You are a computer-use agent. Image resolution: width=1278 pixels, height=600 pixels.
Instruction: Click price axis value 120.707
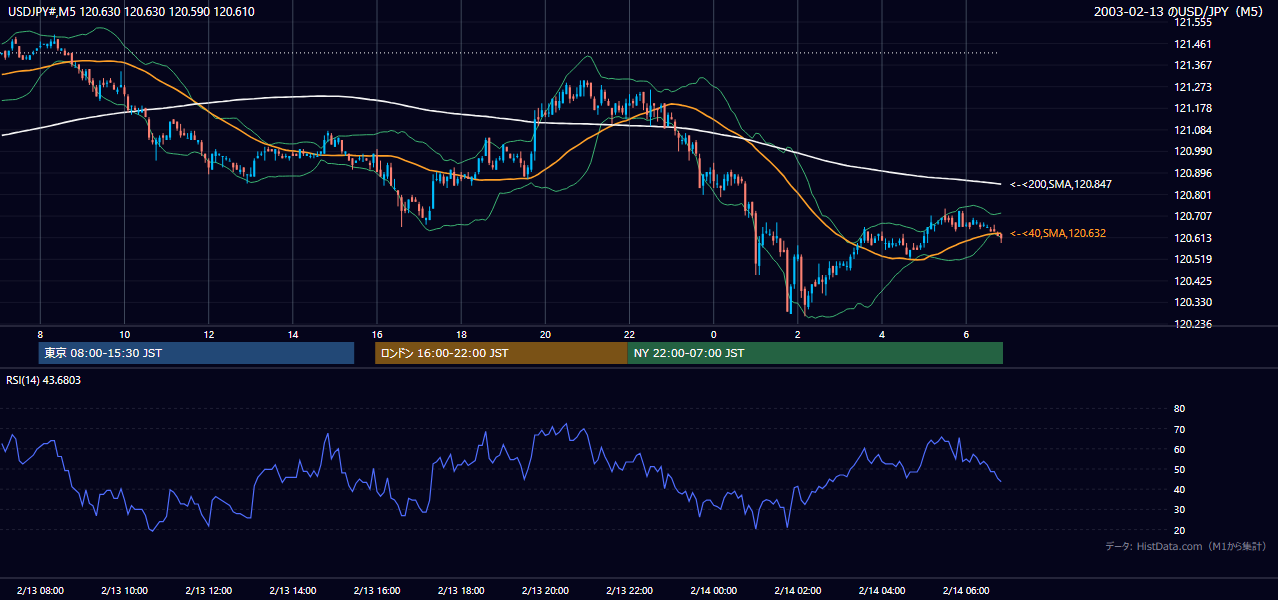coord(1193,216)
